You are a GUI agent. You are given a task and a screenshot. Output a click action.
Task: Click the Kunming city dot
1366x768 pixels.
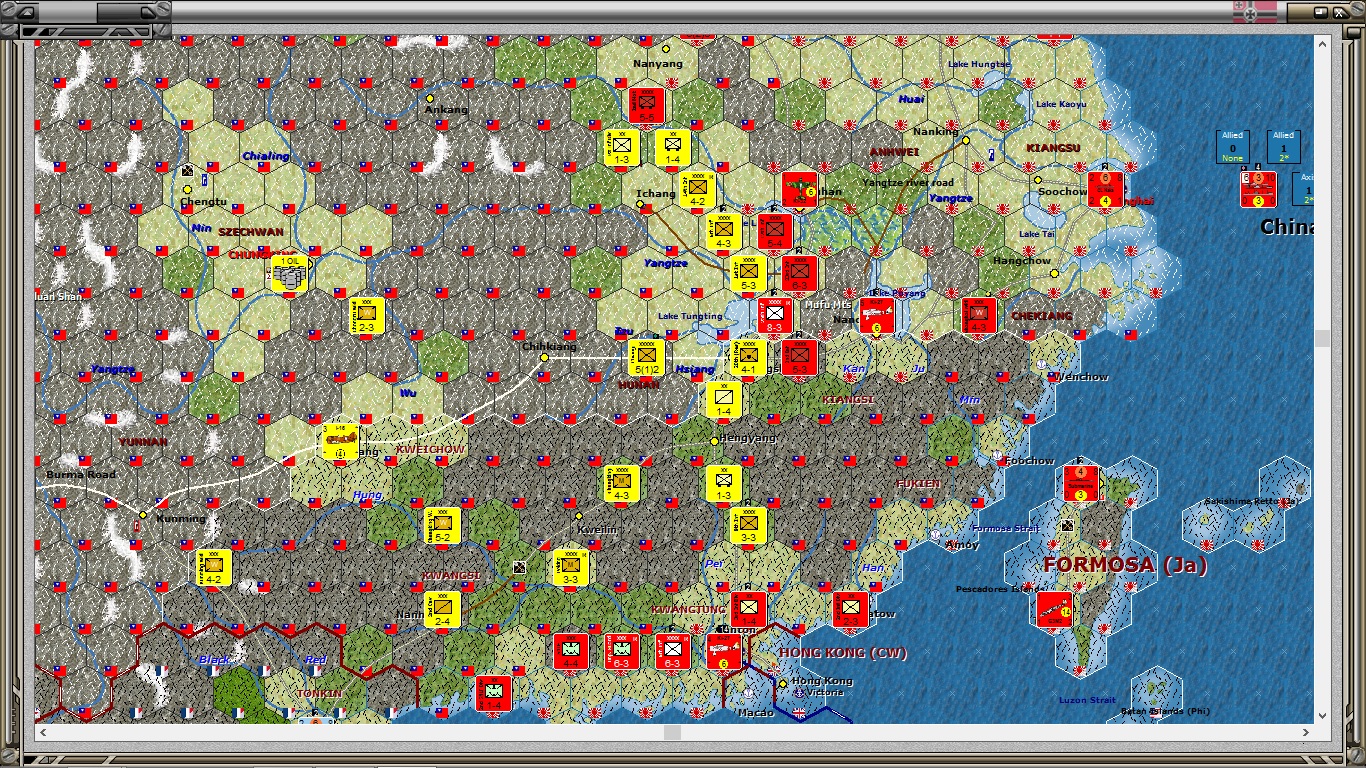pos(143,515)
